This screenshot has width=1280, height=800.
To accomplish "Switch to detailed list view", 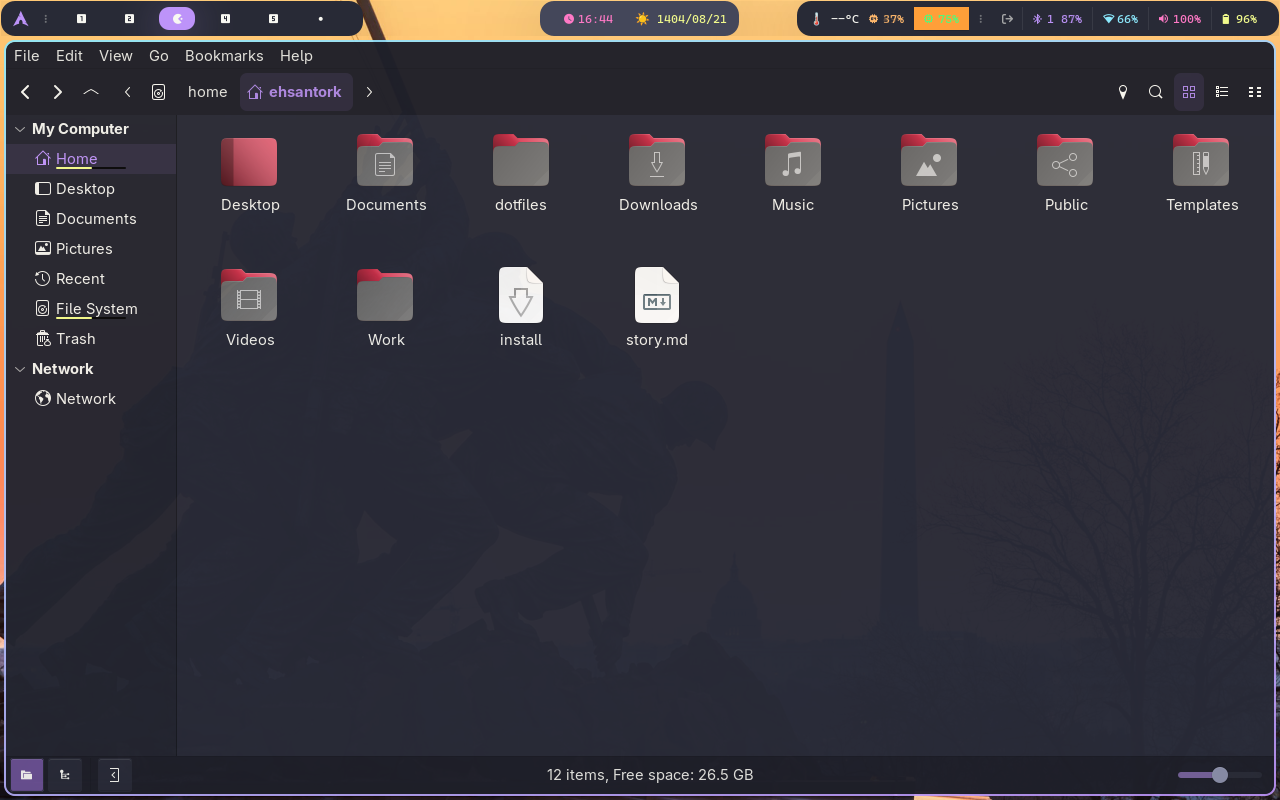I will (x=1221, y=92).
